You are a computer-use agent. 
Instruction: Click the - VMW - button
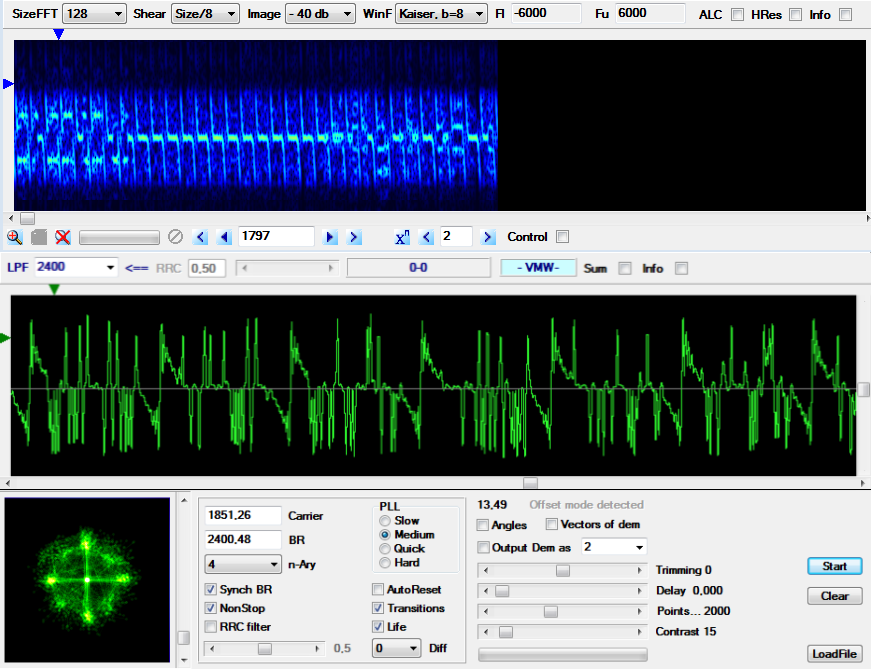pyautogui.click(x=538, y=268)
